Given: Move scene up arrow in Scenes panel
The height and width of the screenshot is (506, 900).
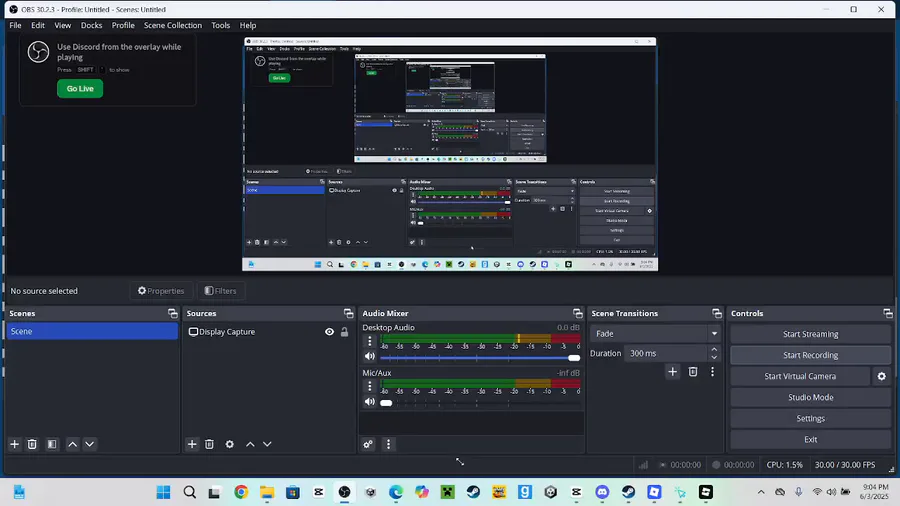Looking at the screenshot, I should click(x=72, y=444).
